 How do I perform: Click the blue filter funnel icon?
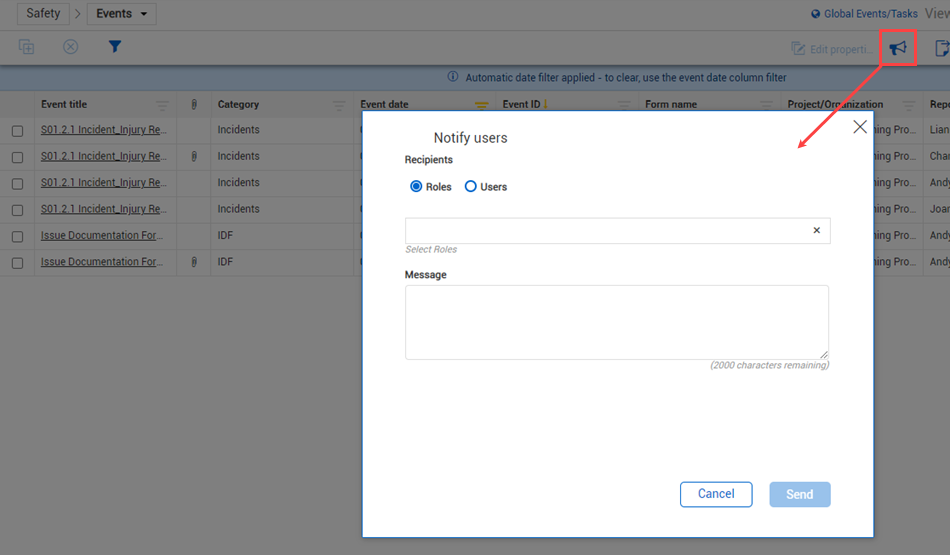115,47
